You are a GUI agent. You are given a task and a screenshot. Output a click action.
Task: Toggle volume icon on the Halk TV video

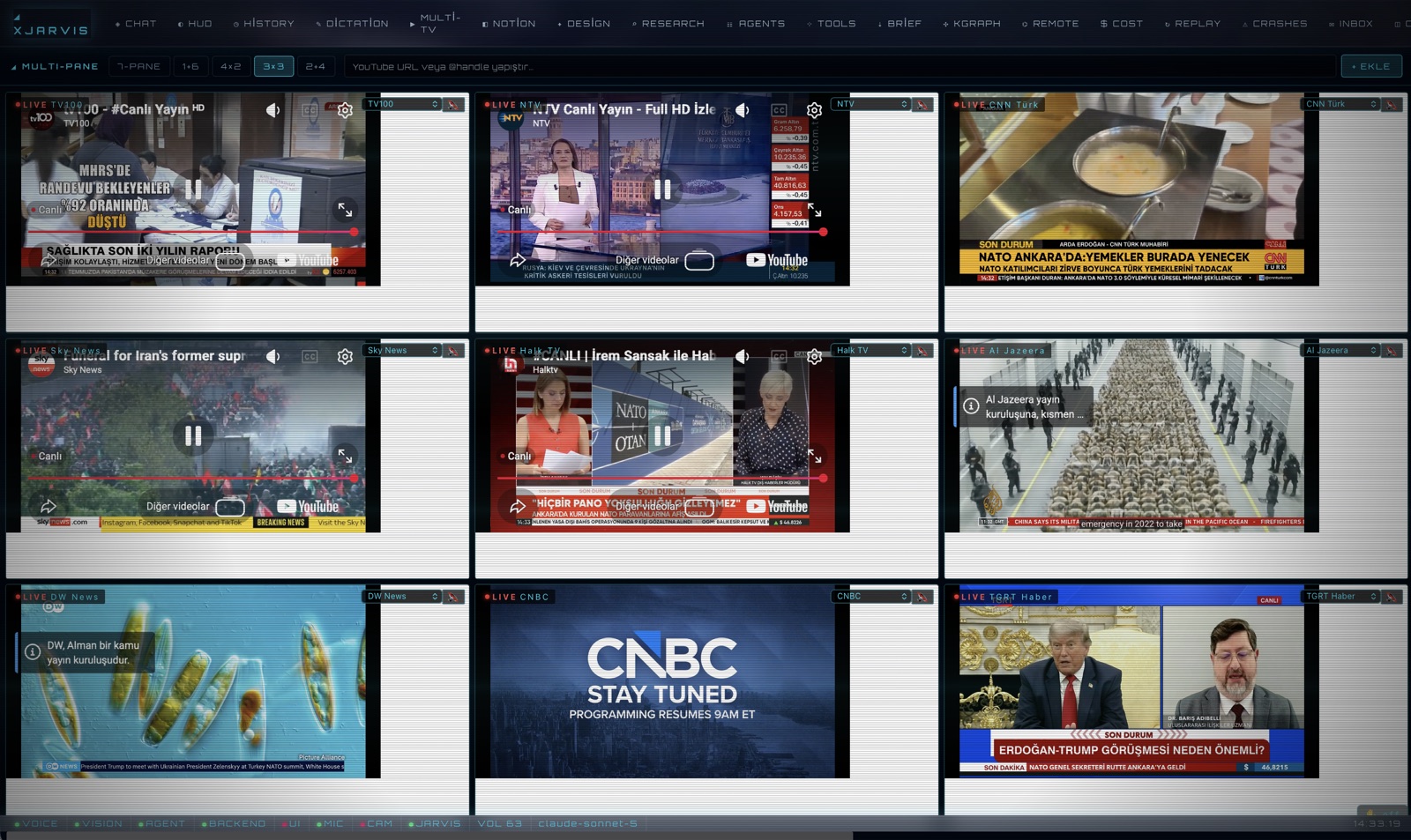(742, 356)
